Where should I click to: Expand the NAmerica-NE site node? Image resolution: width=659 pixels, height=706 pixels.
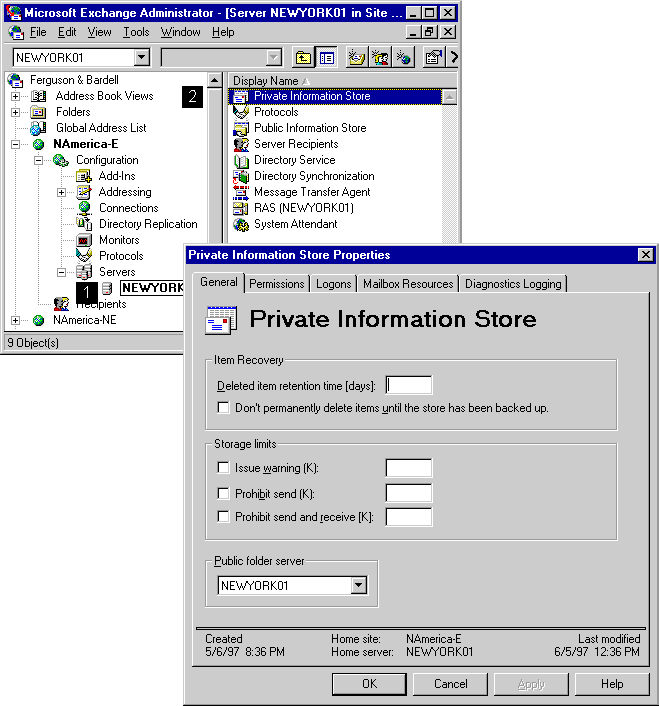click(15, 321)
